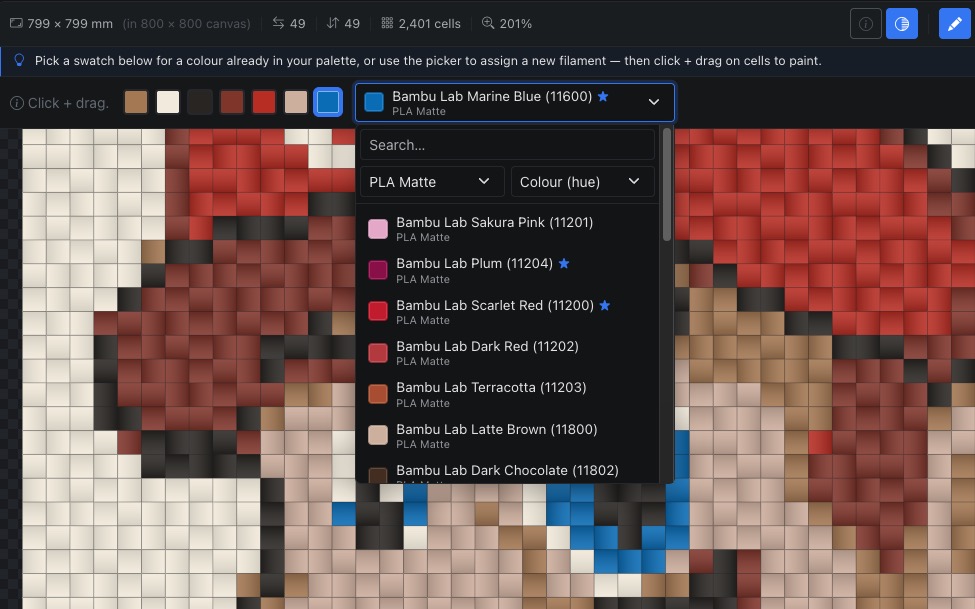This screenshot has width=975, height=609.
Task: Click the star next to Plum (11204)
Action: click(x=563, y=263)
